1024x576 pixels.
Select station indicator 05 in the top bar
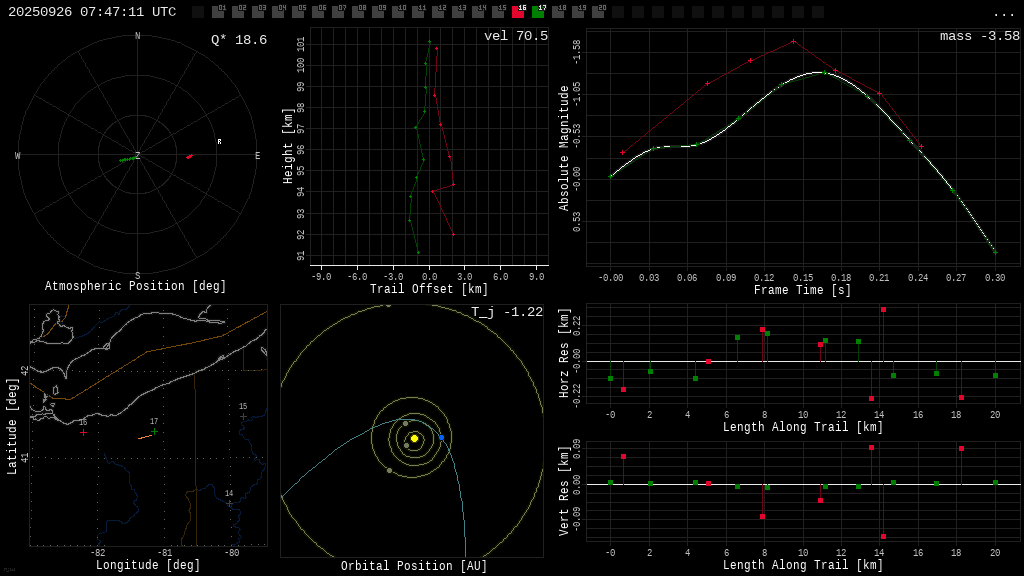[298, 12]
